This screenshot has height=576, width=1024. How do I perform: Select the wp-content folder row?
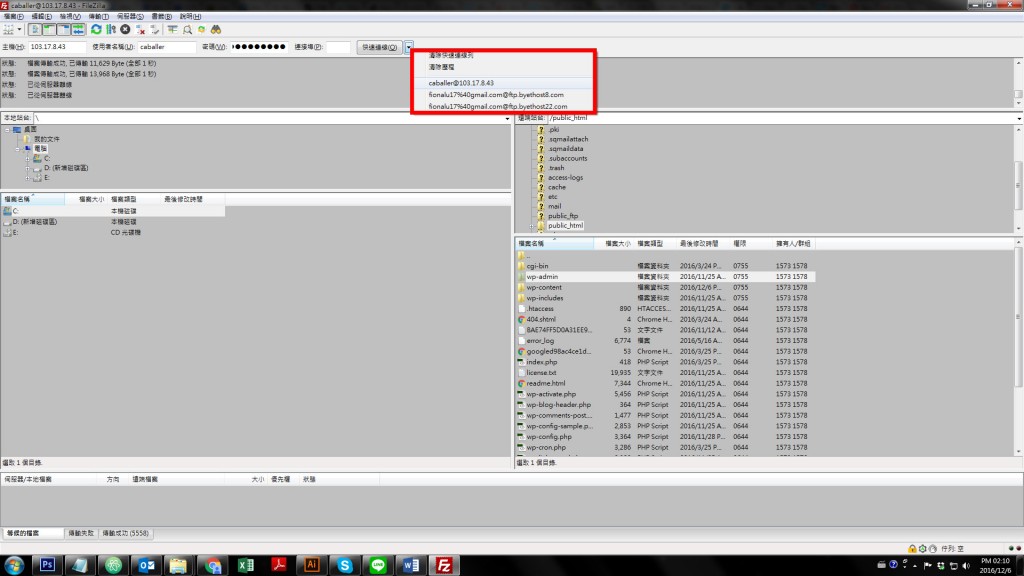click(x=665, y=287)
